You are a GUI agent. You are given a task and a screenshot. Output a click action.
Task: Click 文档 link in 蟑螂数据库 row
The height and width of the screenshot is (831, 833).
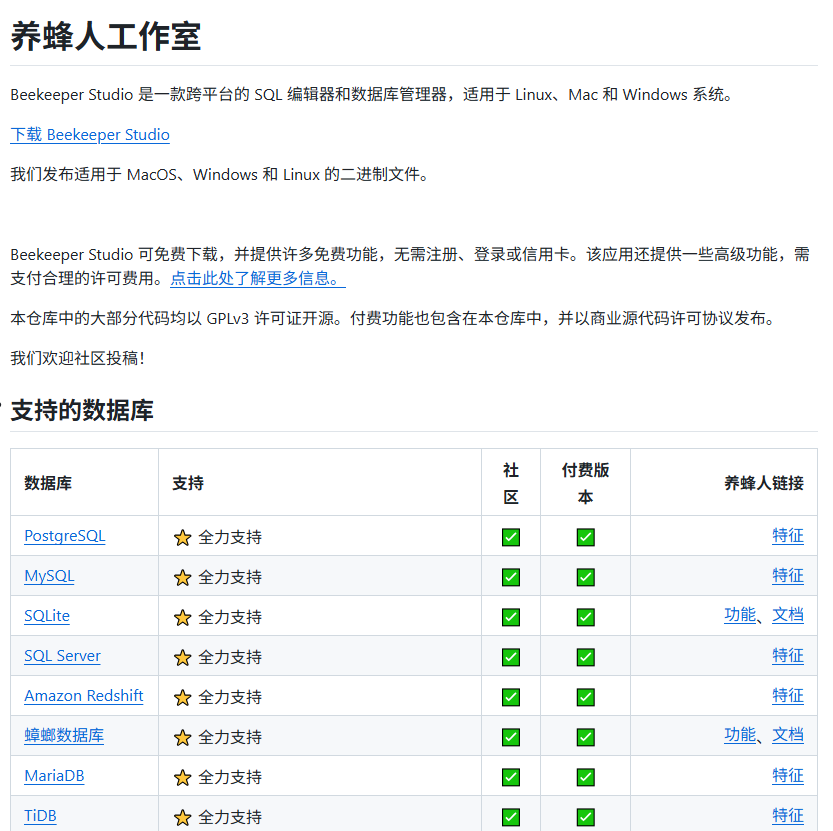787,735
